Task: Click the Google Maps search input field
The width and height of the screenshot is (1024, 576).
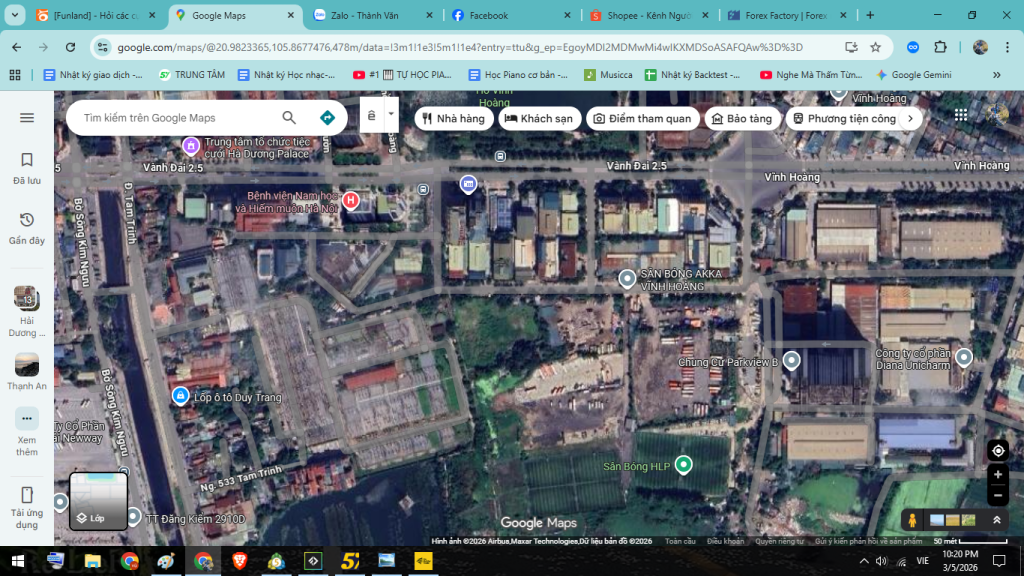Action: [176, 118]
